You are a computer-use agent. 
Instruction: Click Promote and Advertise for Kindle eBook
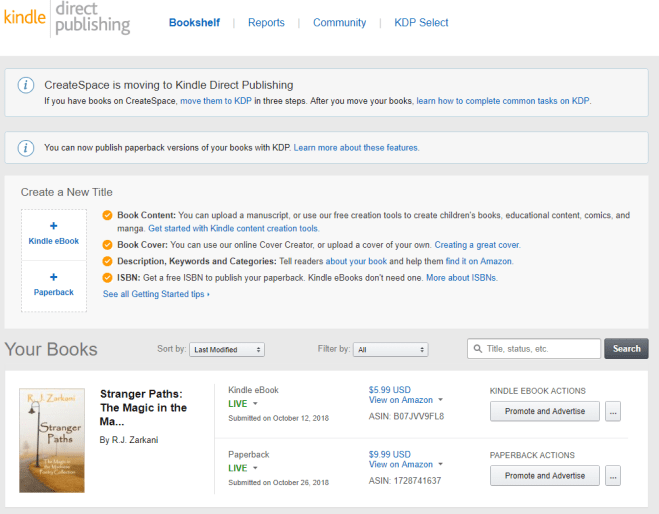tap(545, 411)
